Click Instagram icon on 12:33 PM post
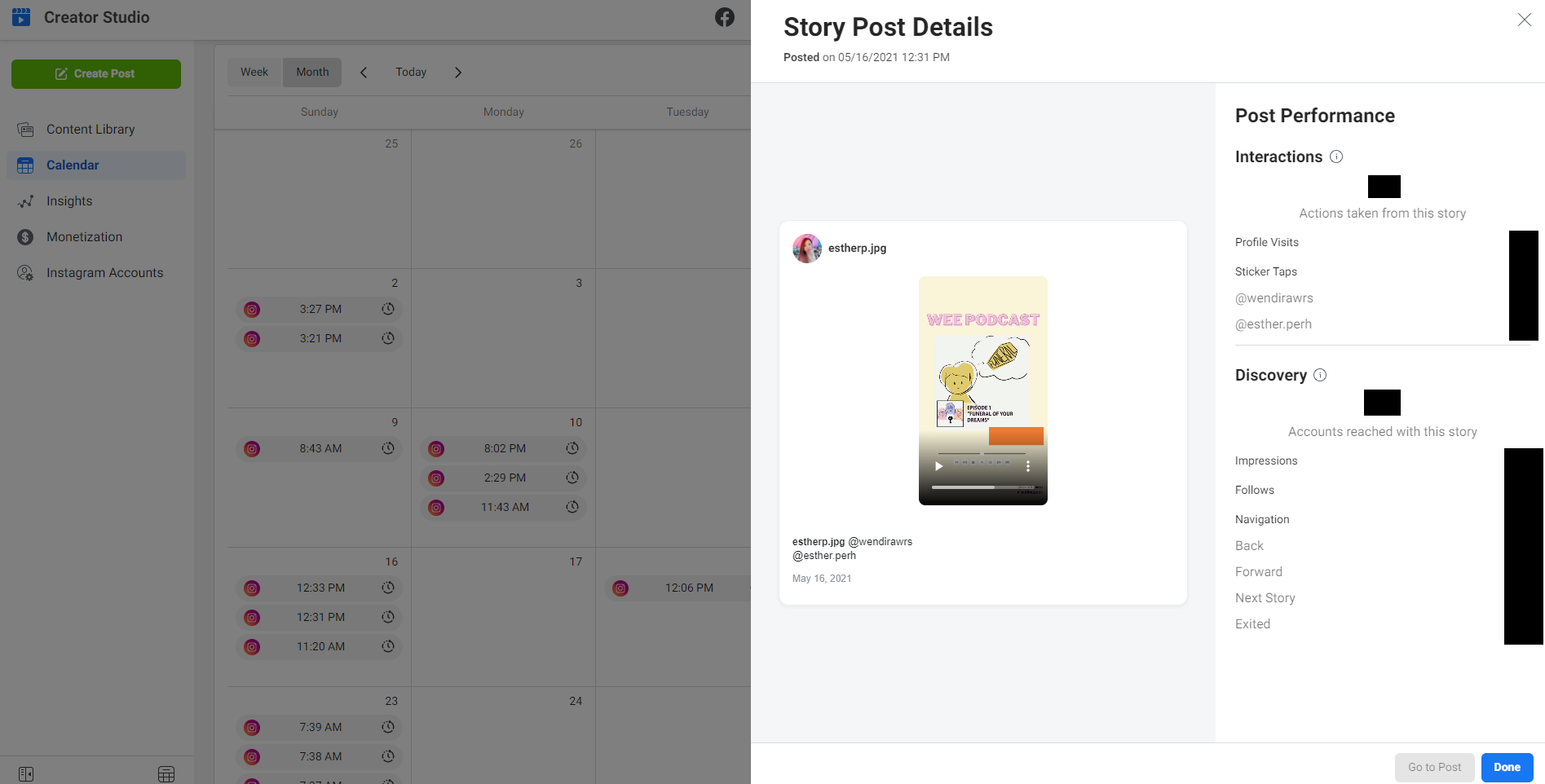The height and width of the screenshot is (784, 1545). pos(253,588)
